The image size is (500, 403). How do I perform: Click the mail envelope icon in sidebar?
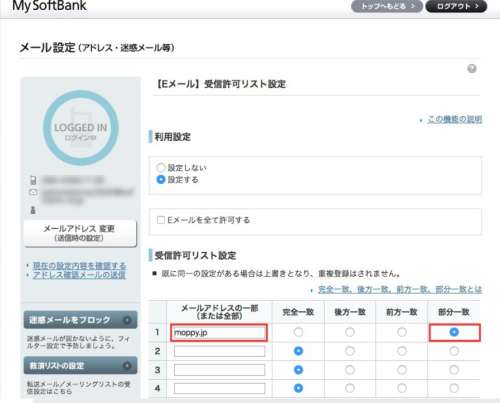tap(33, 192)
